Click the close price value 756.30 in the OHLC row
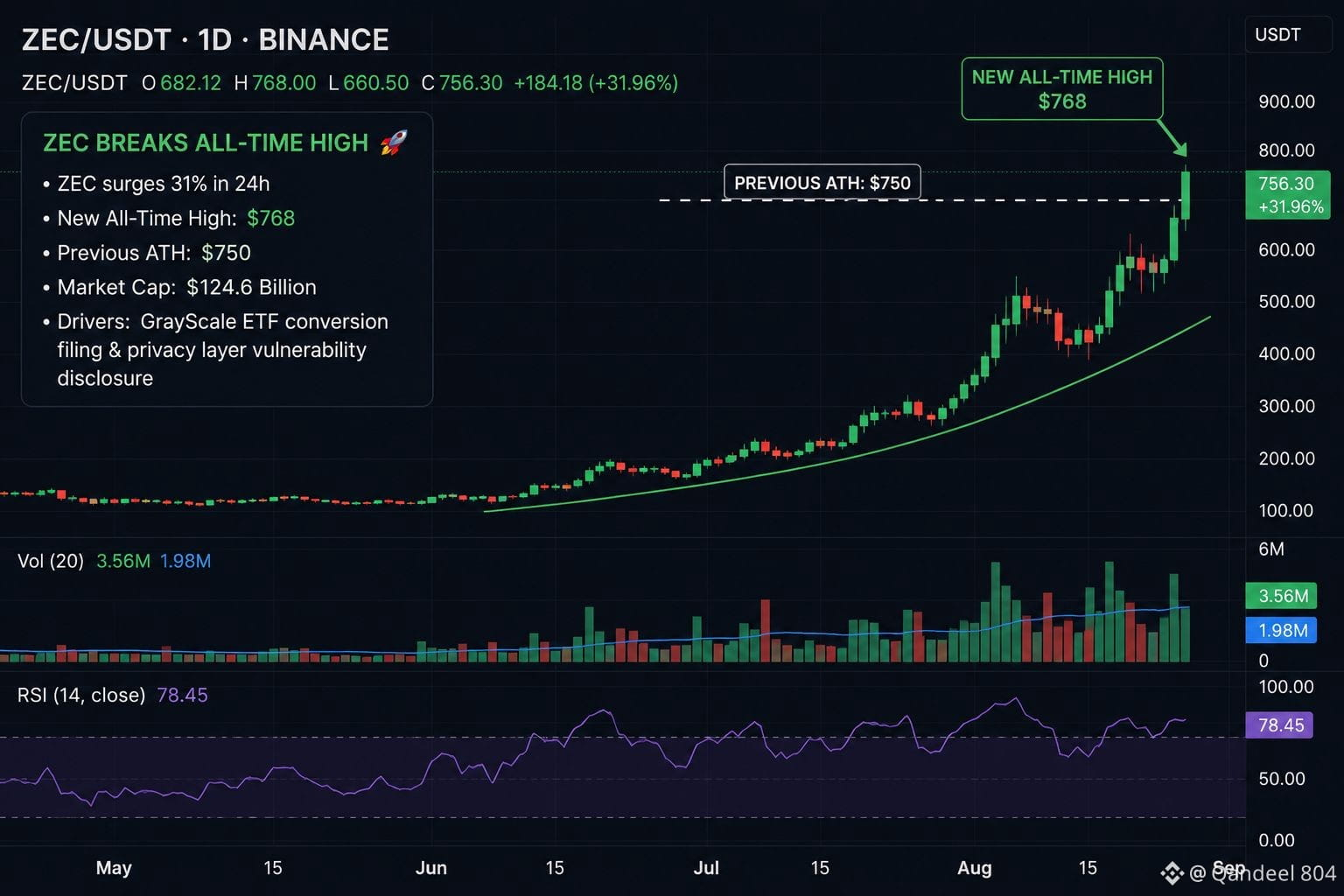Viewport: 1344px width, 896px height. point(471,83)
